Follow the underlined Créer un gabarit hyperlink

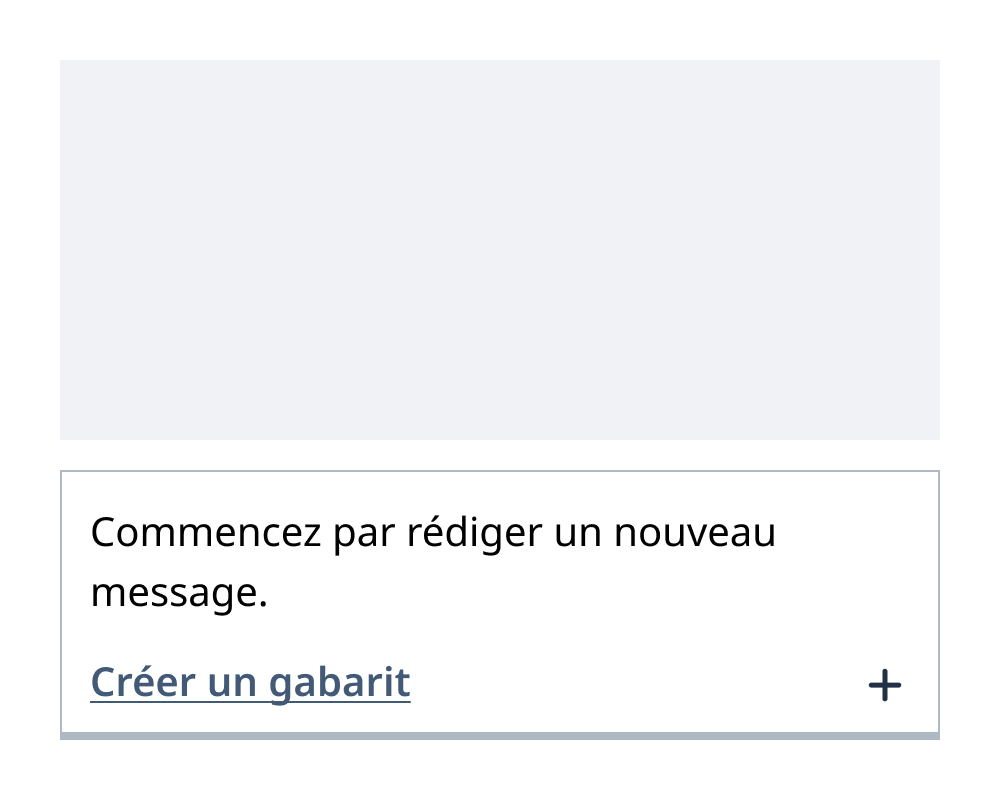(250, 682)
